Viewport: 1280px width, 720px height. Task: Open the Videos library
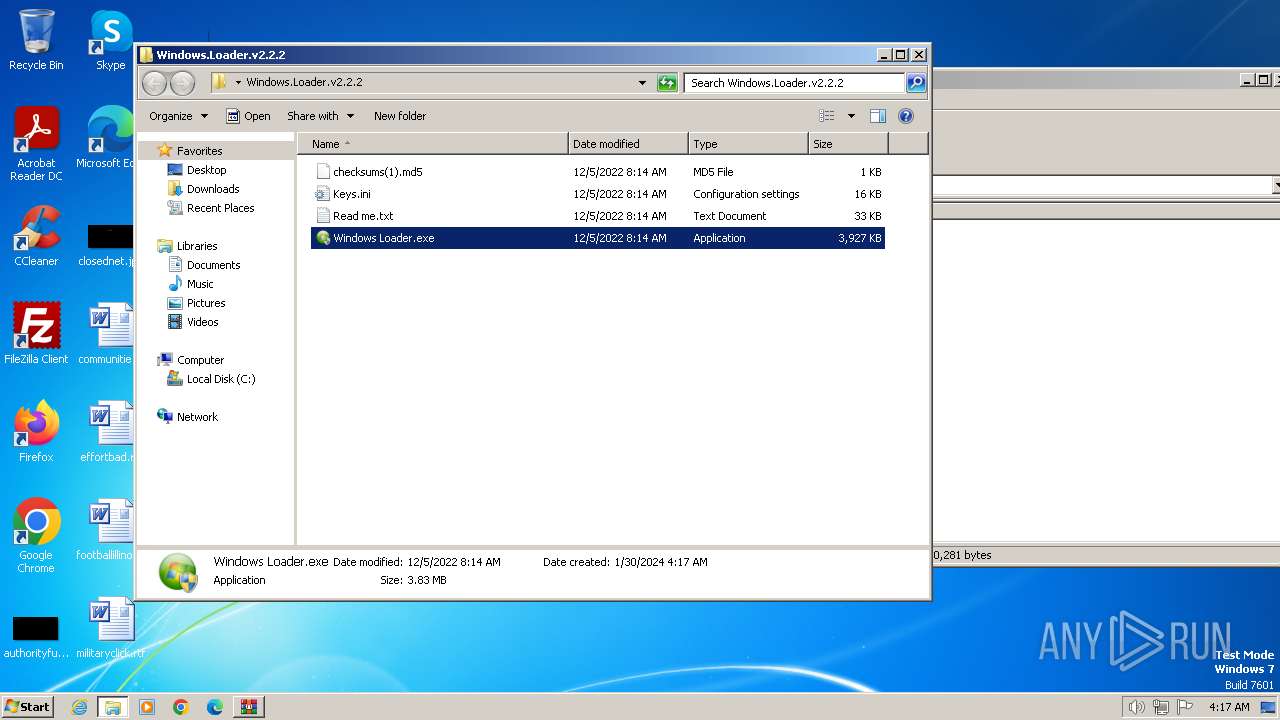click(x=202, y=322)
